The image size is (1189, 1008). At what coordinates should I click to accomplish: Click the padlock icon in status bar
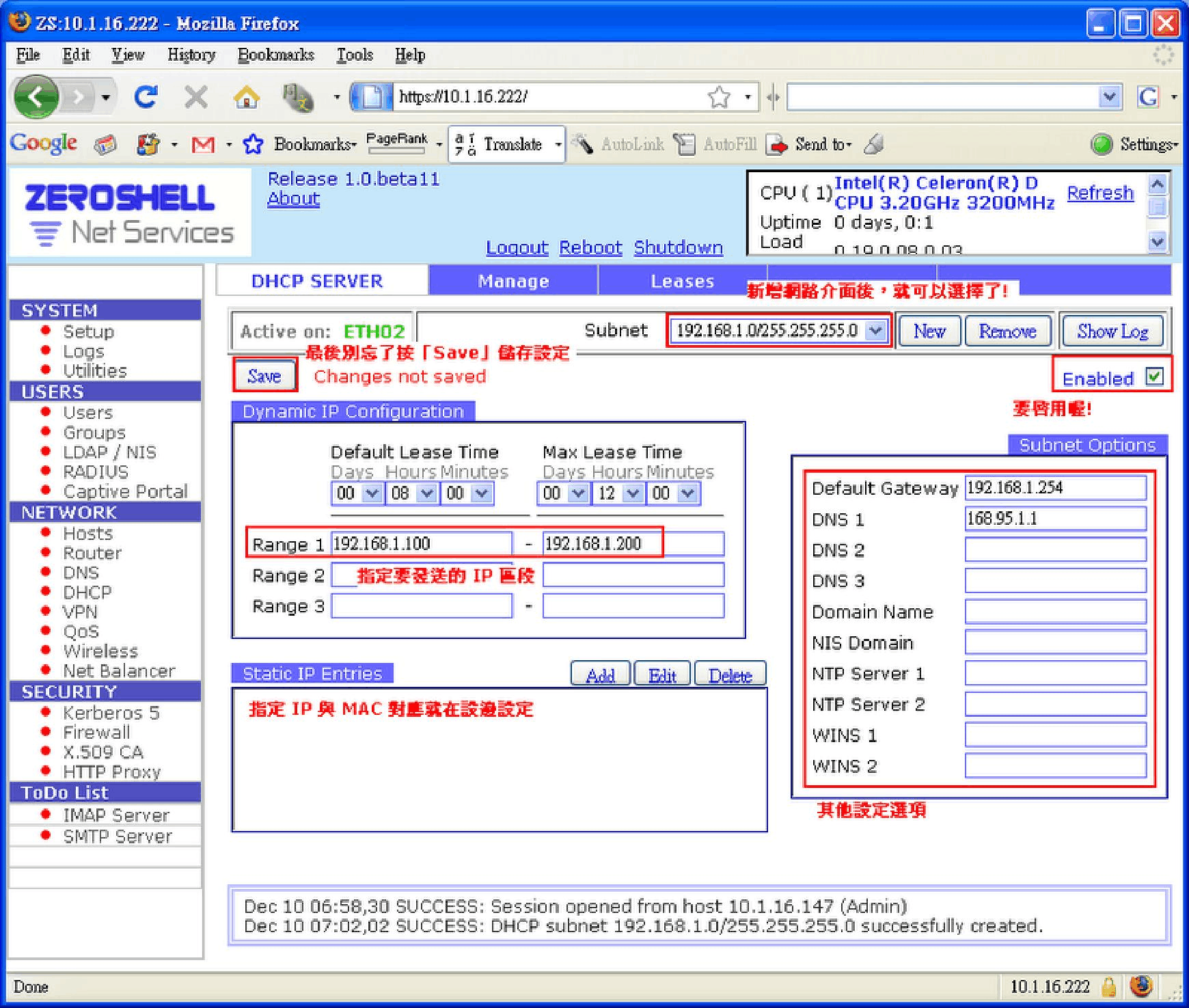click(x=1109, y=987)
